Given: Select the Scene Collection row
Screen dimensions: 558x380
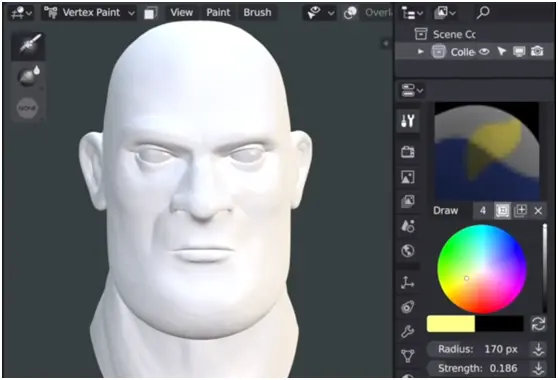Looking at the screenshot, I should [475, 34].
